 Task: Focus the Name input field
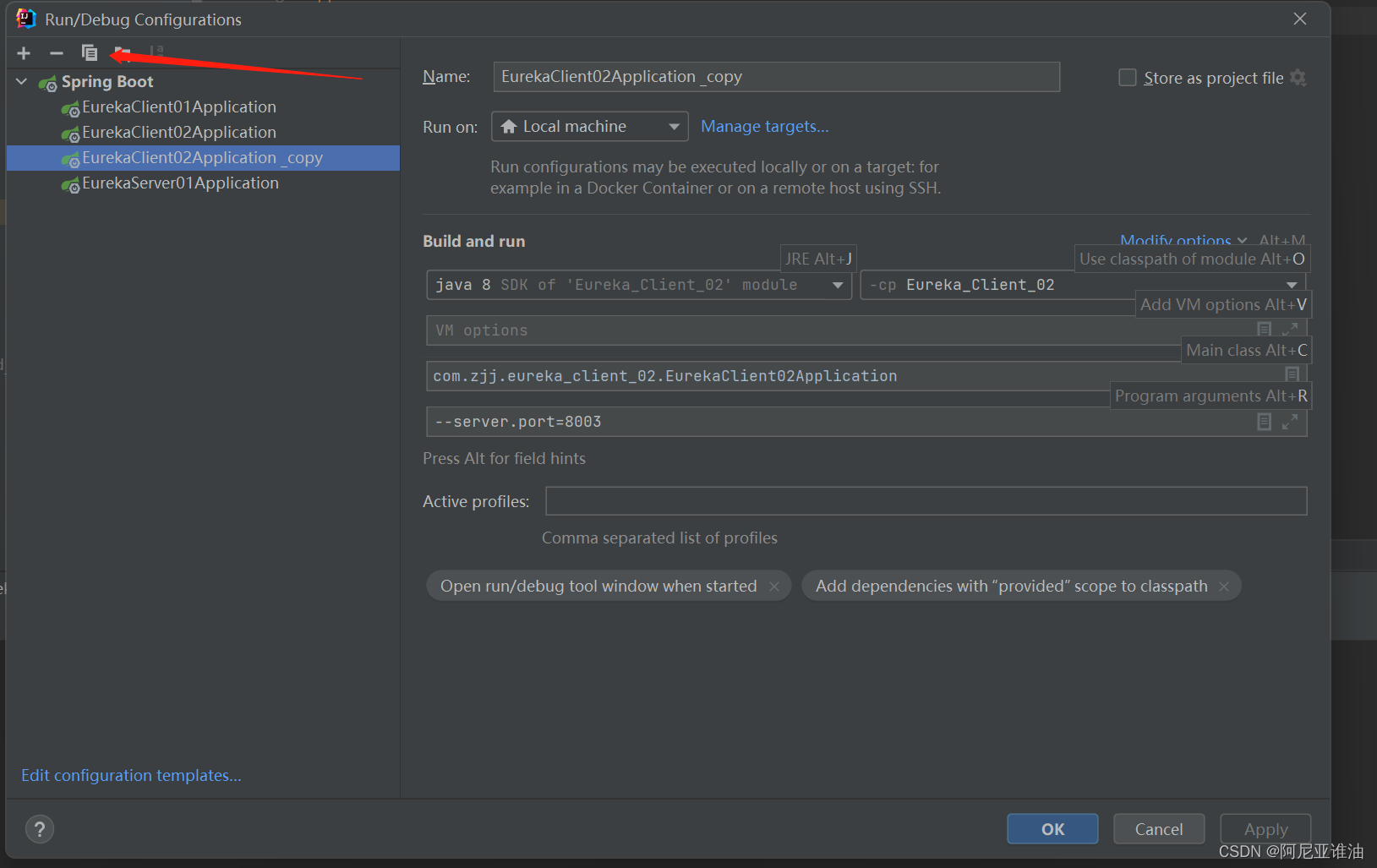click(776, 77)
